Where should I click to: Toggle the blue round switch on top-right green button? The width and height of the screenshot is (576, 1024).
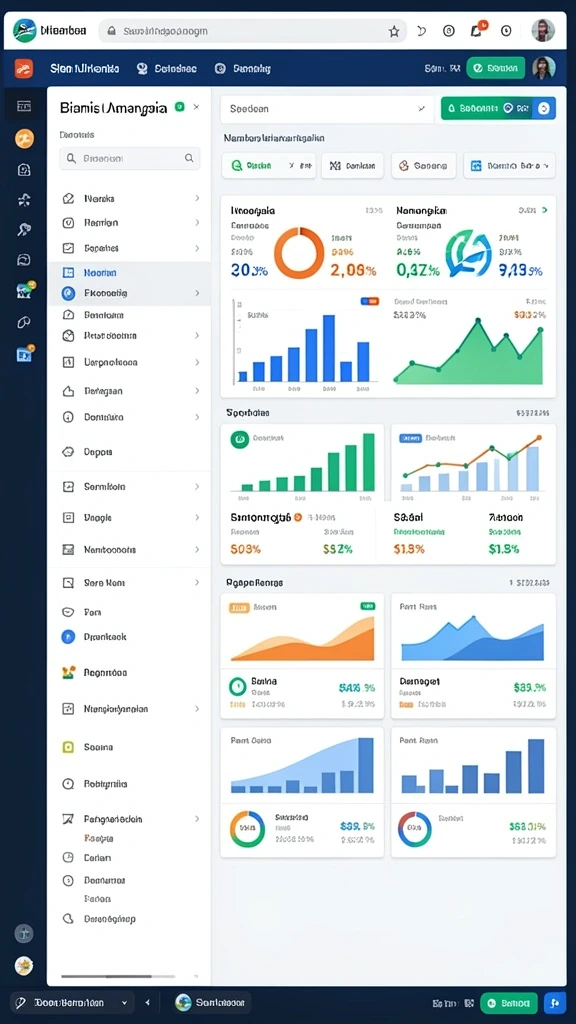coord(544,108)
